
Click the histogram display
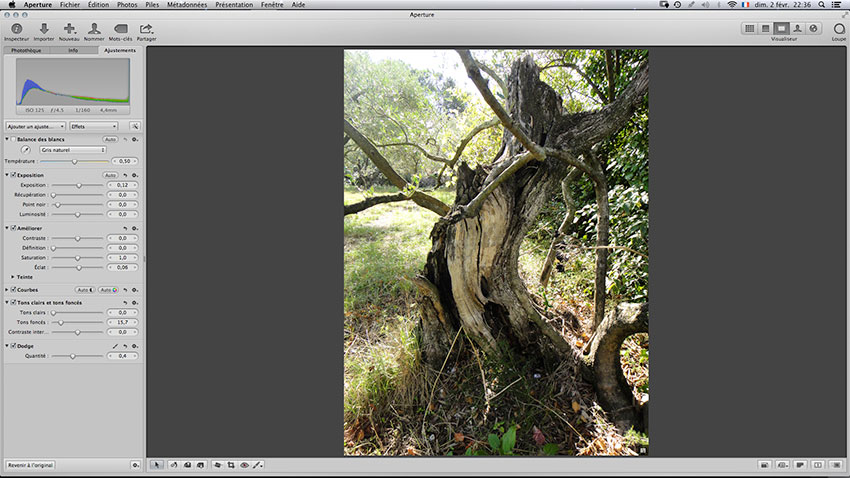pos(73,81)
